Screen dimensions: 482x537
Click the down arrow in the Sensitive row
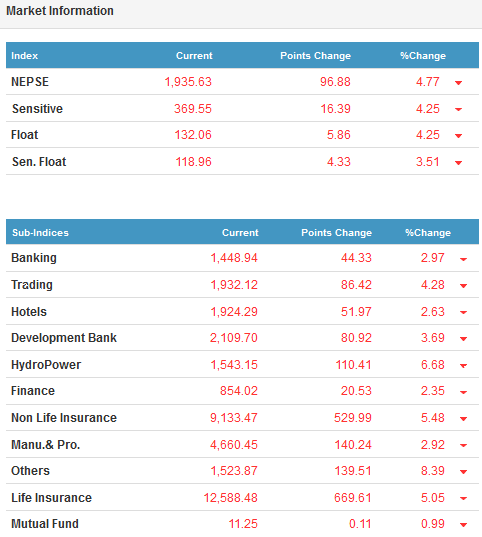458,109
